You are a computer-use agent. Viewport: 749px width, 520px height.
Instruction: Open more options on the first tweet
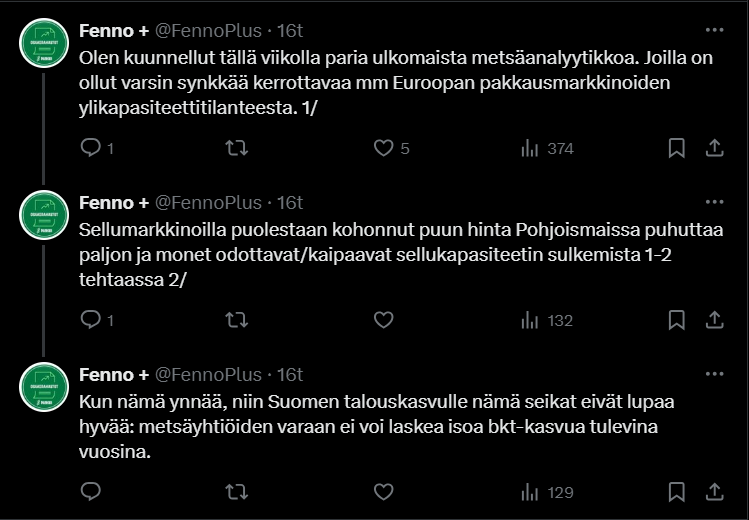click(714, 30)
